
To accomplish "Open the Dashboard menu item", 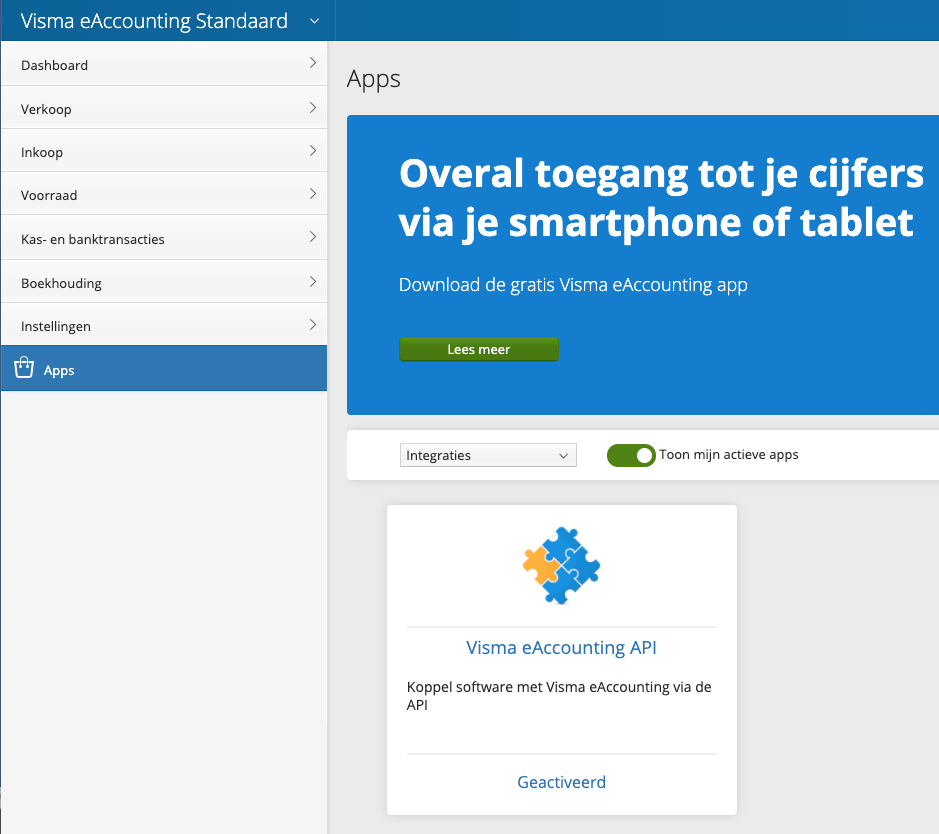I will pyautogui.click(x=164, y=63).
